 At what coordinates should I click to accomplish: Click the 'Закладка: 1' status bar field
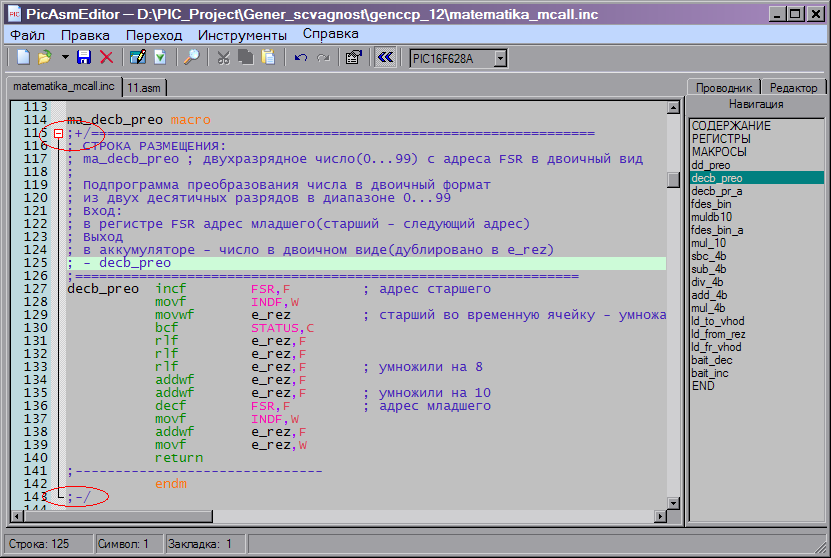(205, 544)
